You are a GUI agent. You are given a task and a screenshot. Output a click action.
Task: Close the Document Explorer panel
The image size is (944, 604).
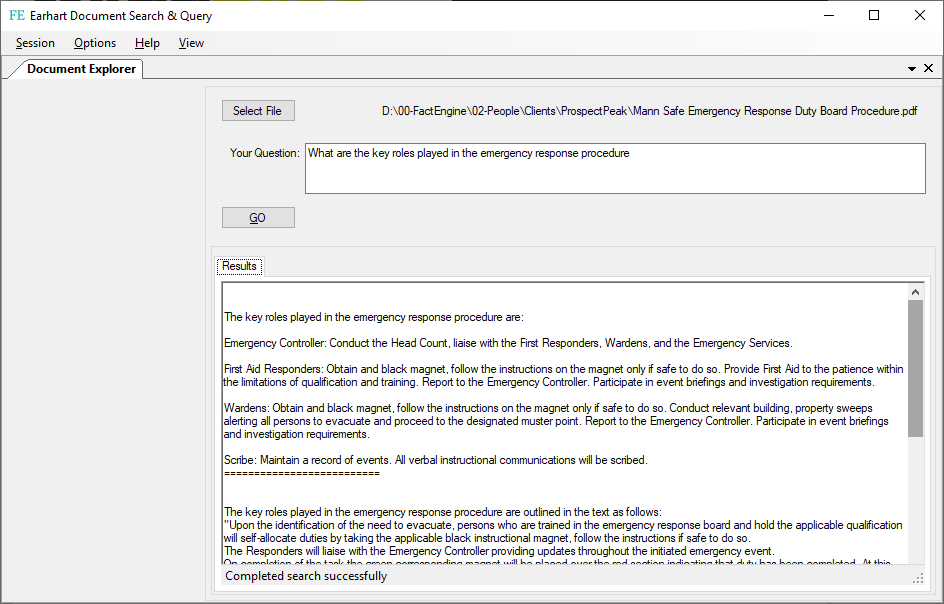928,69
